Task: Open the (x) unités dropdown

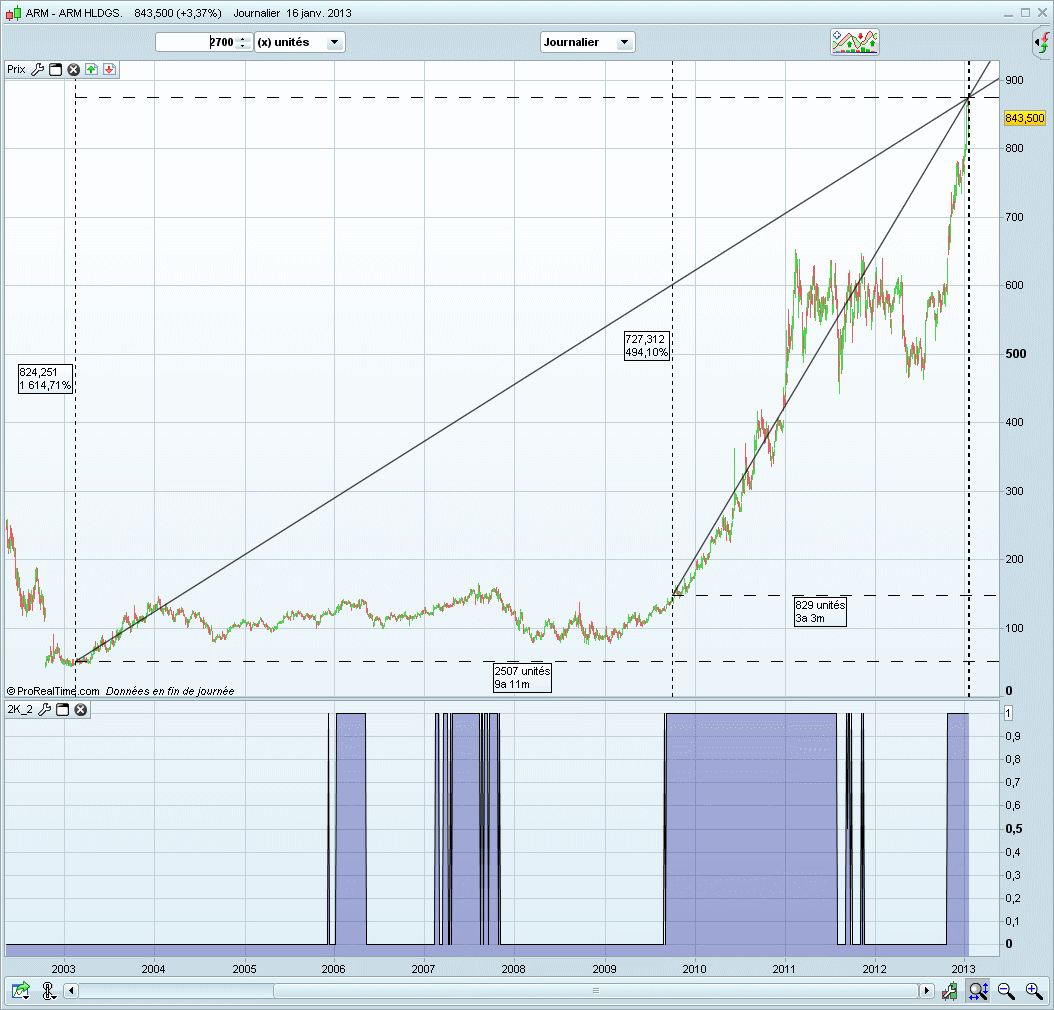Action: point(300,42)
